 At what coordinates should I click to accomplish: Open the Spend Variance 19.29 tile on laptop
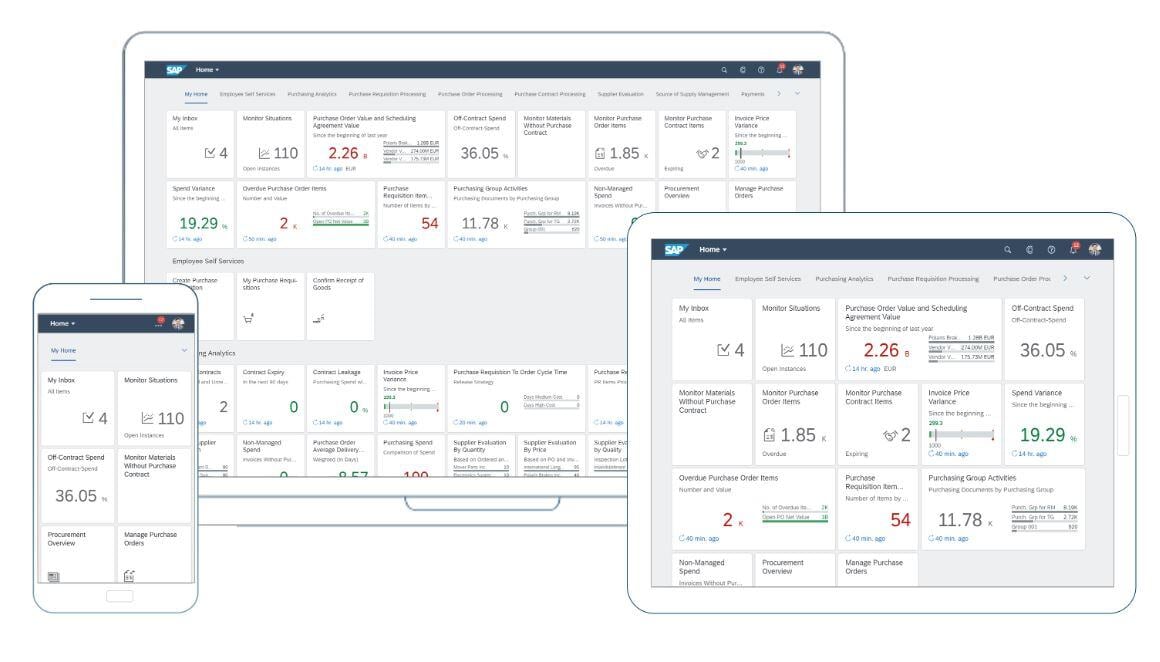(x=200, y=215)
